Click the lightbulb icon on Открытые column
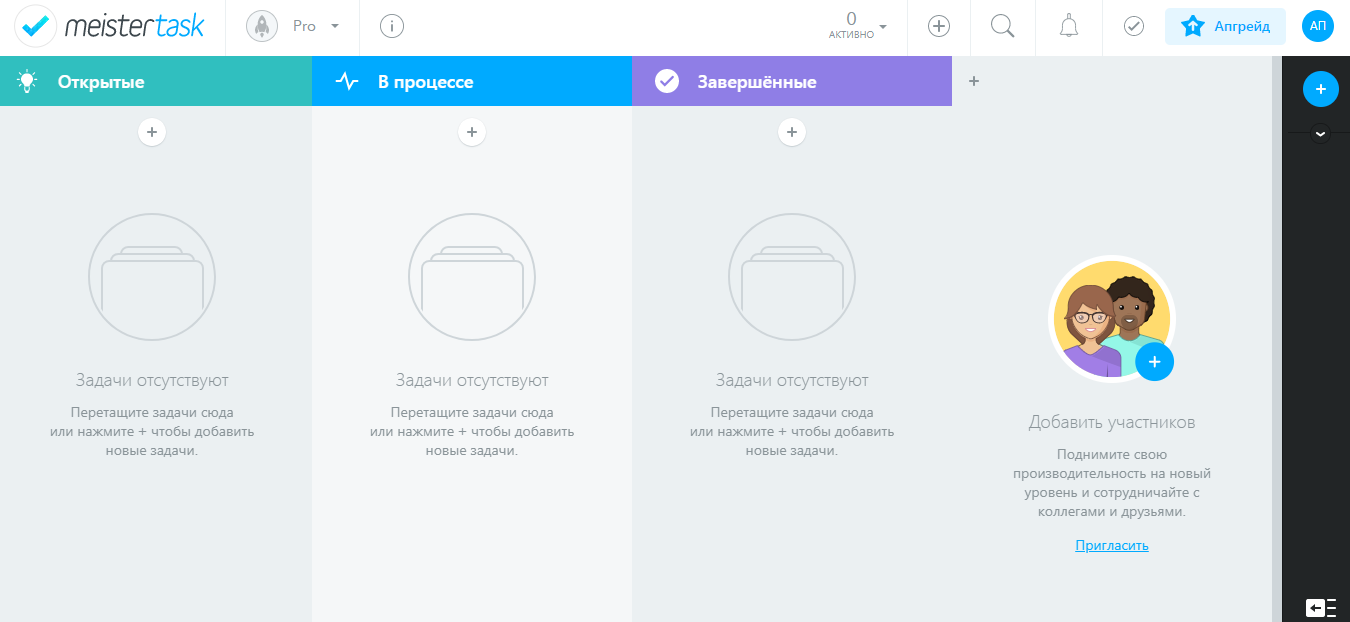The width and height of the screenshot is (1350, 622). click(x=27, y=81)
